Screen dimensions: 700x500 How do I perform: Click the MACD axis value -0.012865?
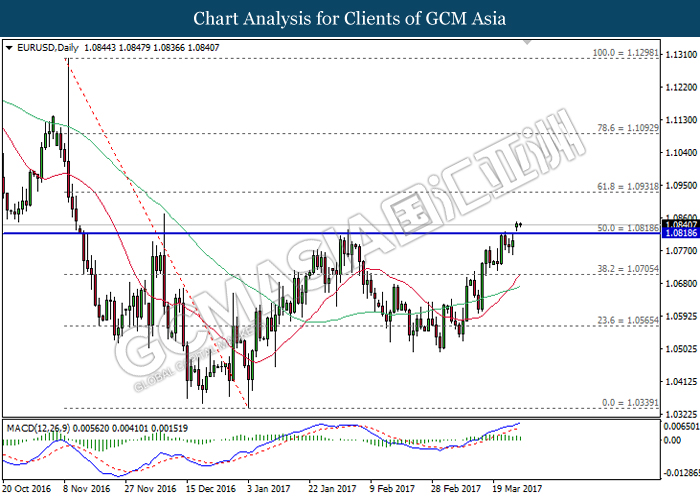tap(681, 473)
